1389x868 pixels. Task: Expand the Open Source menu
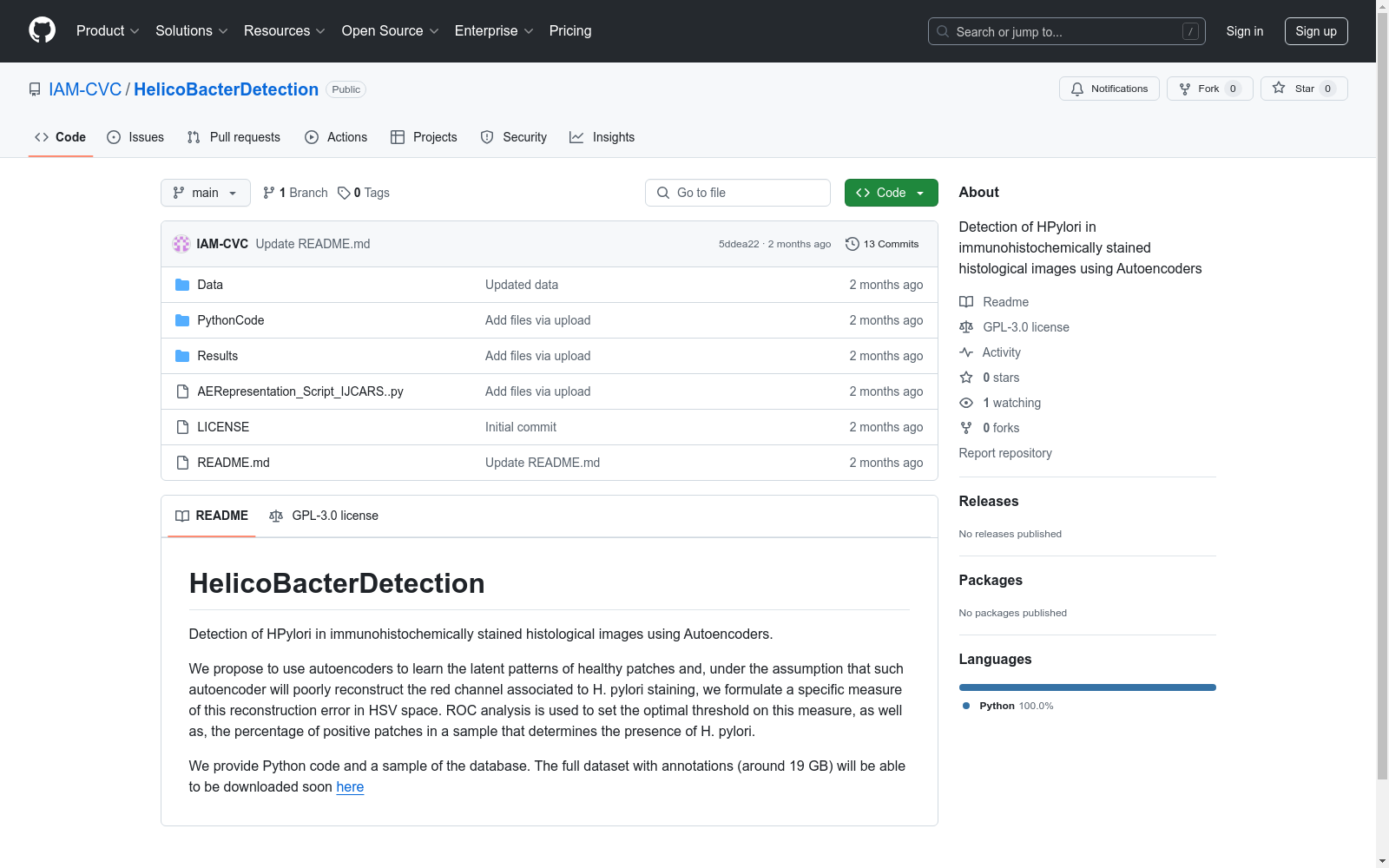pos(391,30)
